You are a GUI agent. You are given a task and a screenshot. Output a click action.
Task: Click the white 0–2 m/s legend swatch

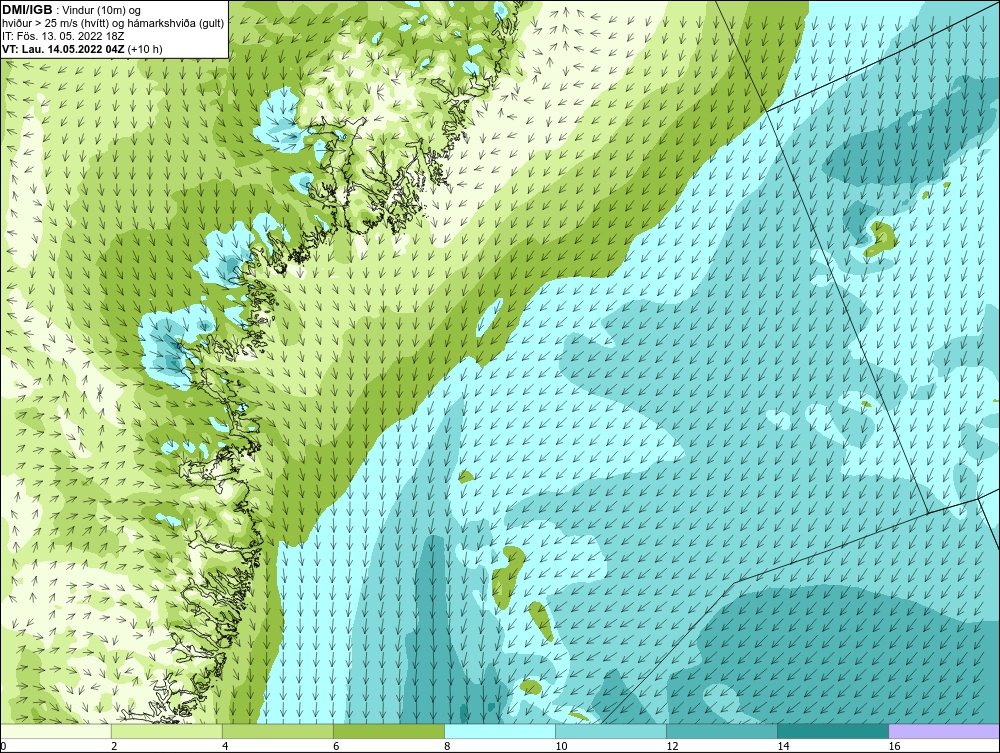tap(55, 731)
